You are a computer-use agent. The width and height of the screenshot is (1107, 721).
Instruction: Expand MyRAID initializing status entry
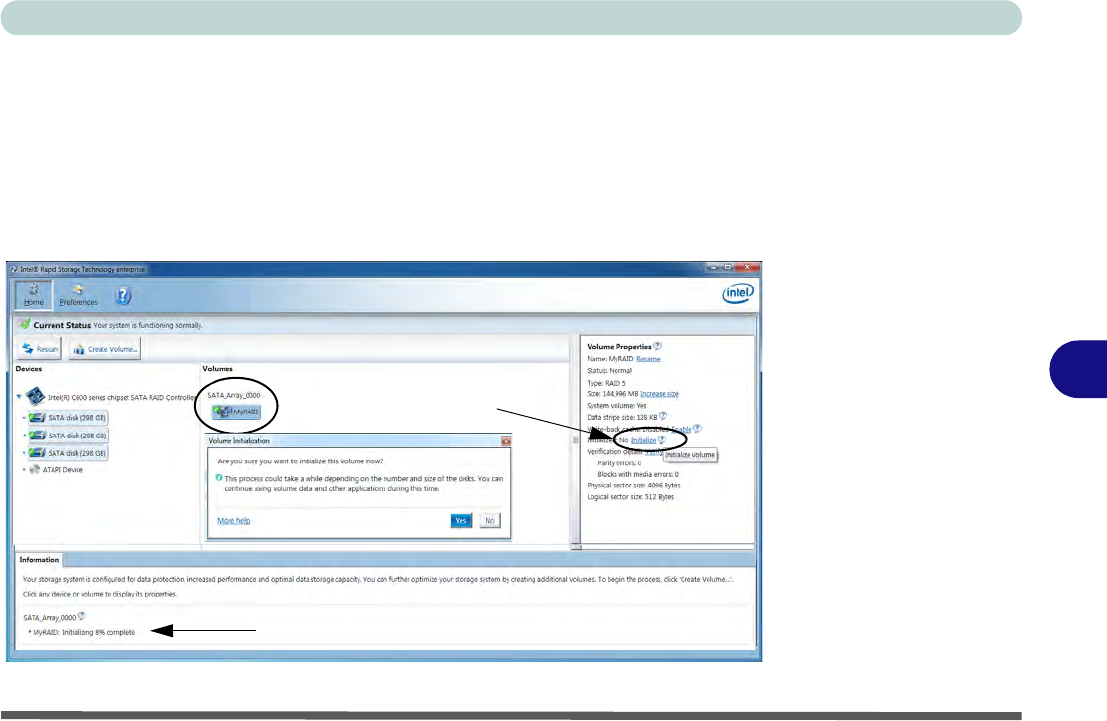coord(29,632)
